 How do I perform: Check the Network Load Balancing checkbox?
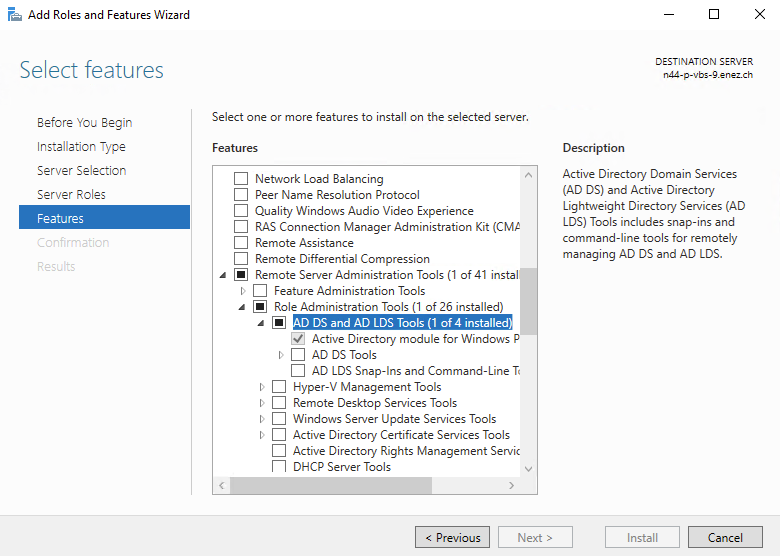coord(240,179)
